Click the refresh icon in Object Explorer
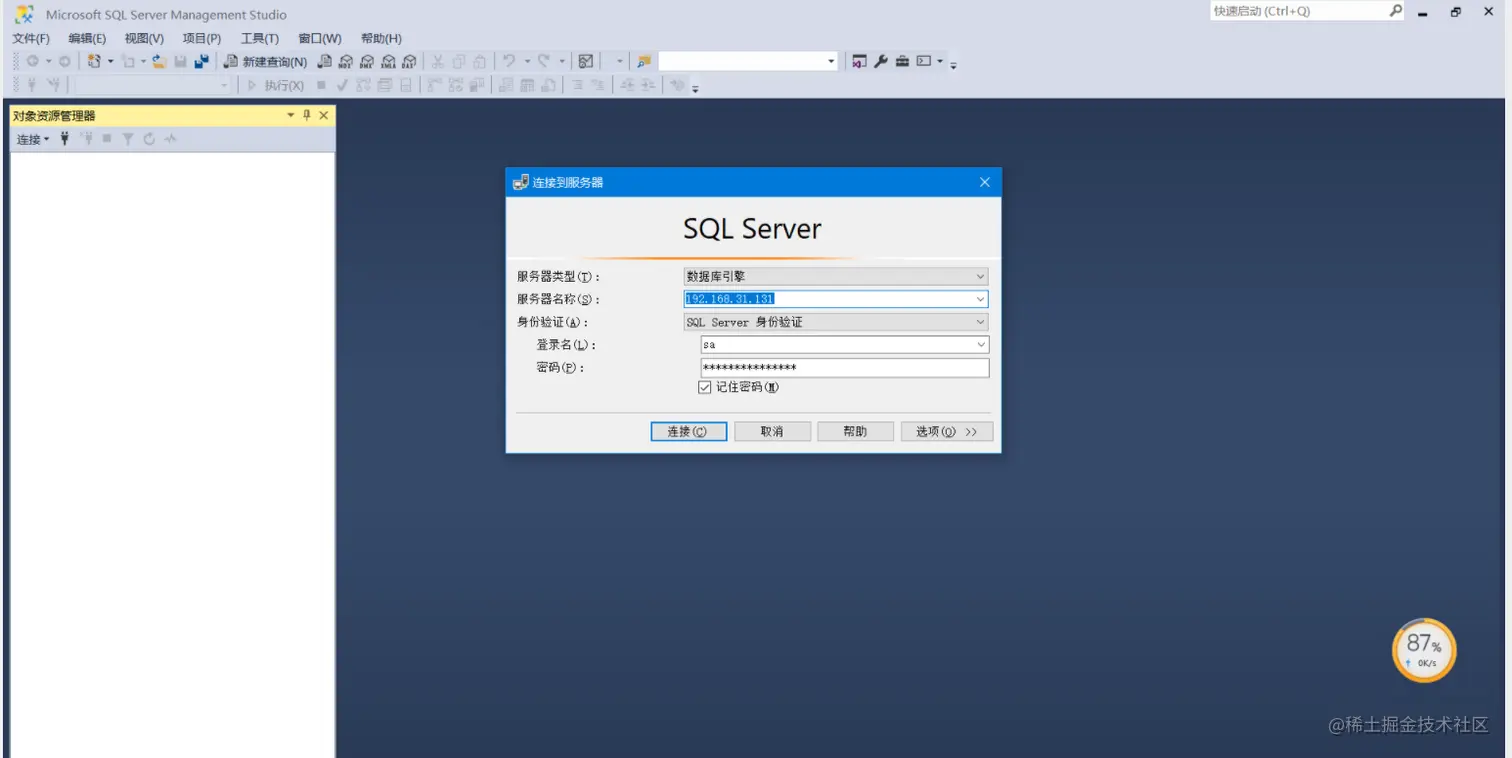Viewport: 1512px width, 758px height. pos(149,139)
